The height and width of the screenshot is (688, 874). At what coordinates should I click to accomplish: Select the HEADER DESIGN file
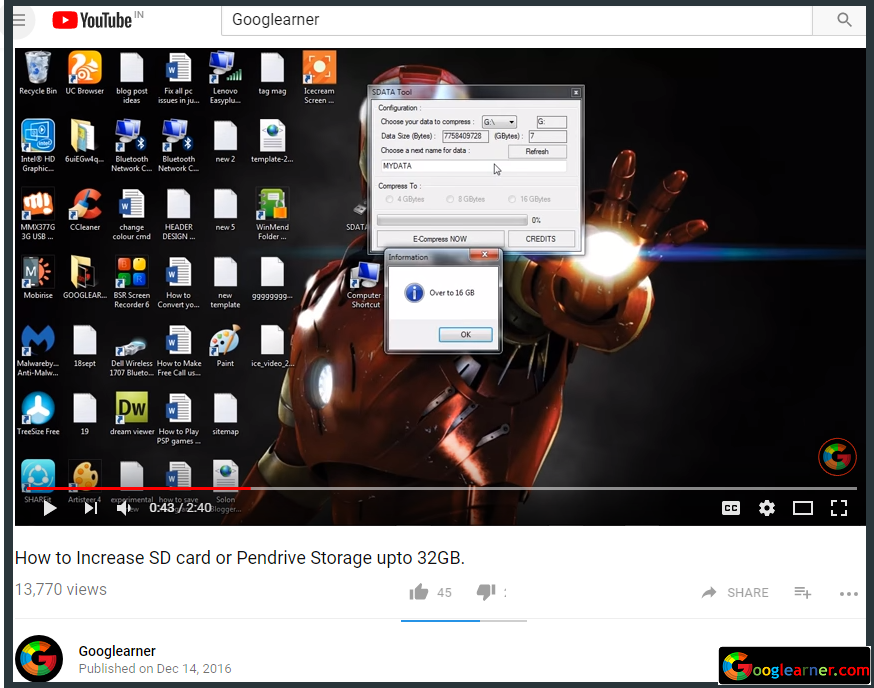[x=178, y=214]
